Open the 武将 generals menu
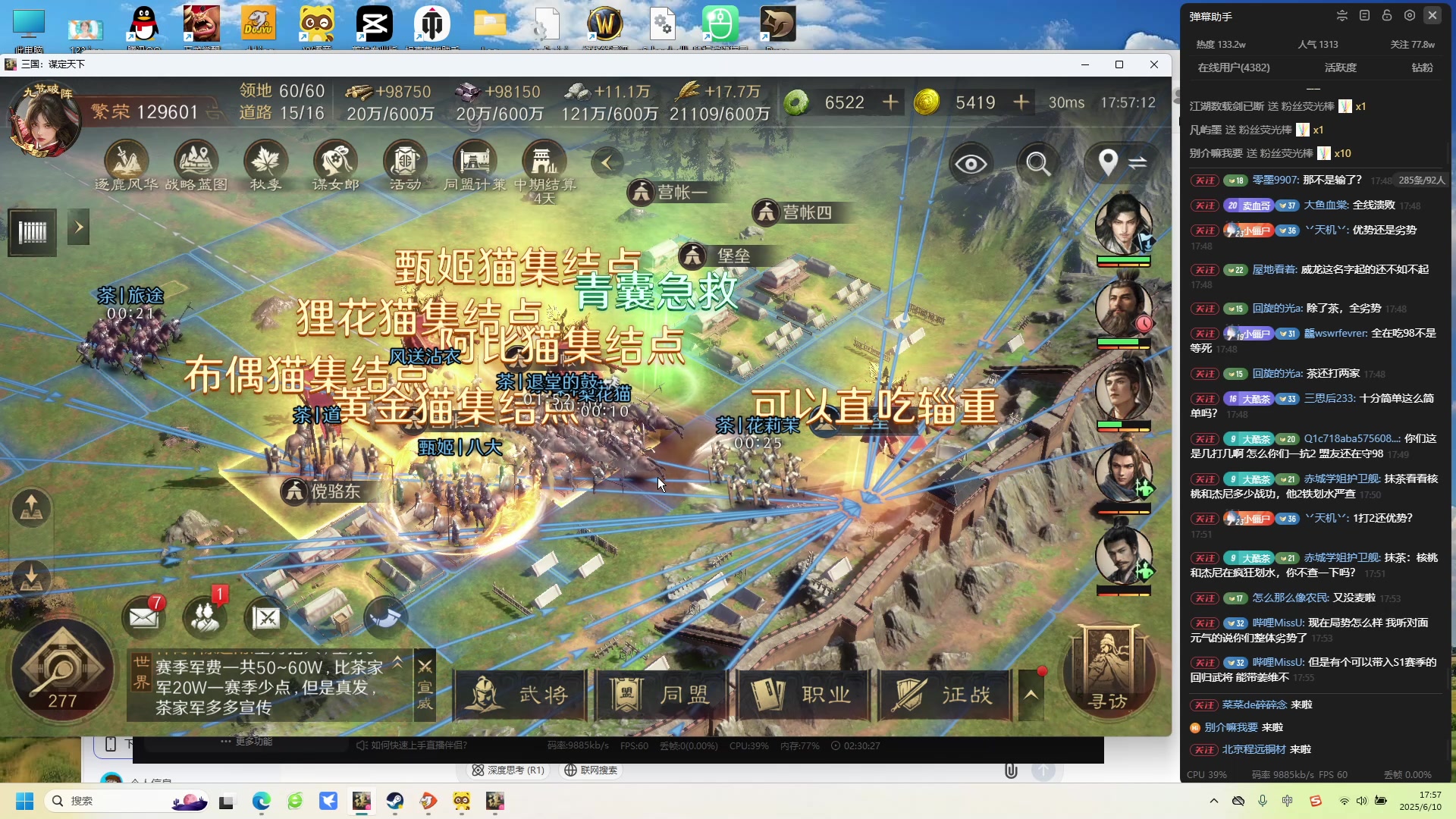1456x819 pixels. (x=520, y=695)
